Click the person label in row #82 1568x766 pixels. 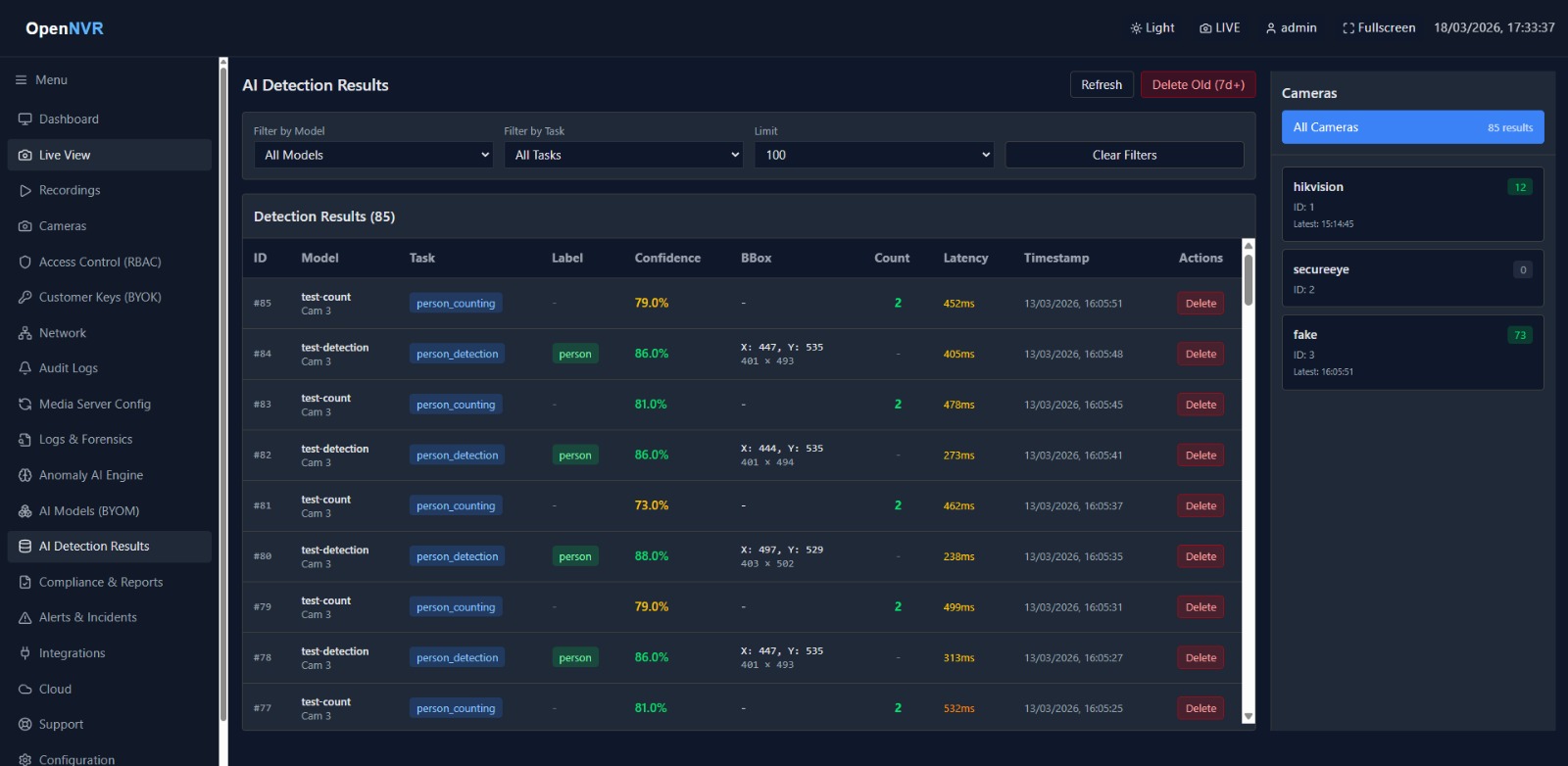(x=575, y=455)
